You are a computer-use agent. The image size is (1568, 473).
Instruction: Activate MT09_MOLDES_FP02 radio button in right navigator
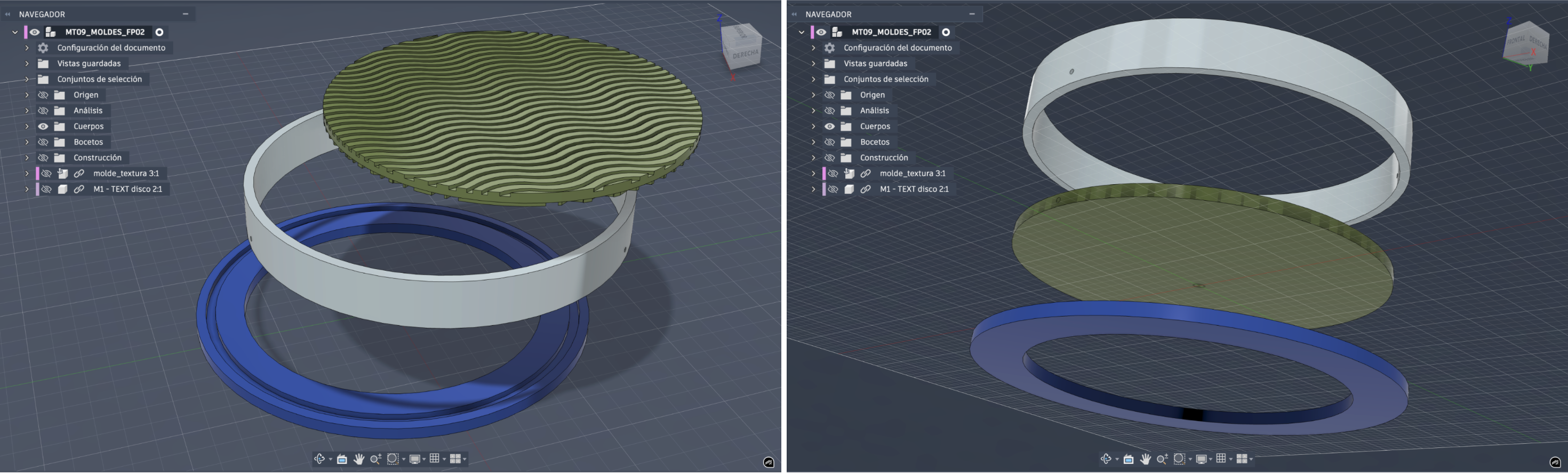point(946,33)
